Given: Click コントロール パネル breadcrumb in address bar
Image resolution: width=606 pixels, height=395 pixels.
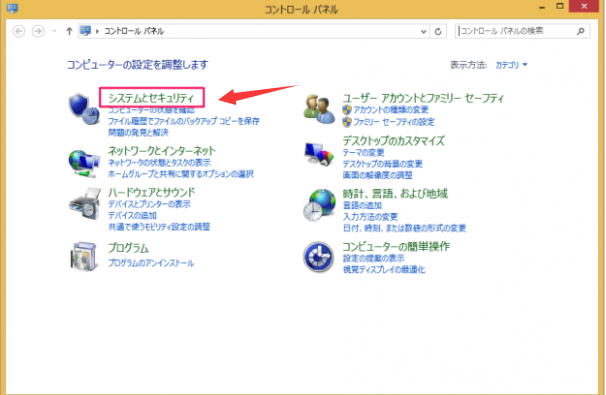Looking at the screenshot, I should click(x=134, y=31).
